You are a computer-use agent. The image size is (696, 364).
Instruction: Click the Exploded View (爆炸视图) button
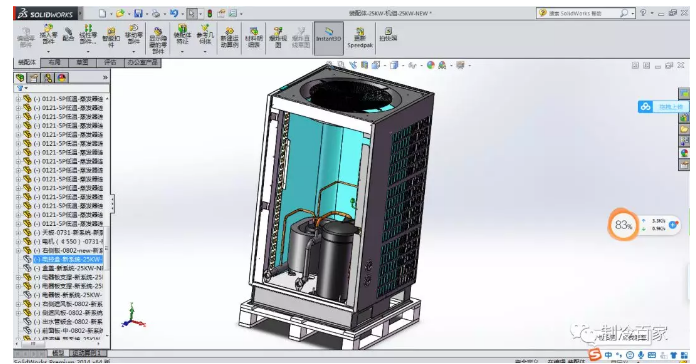[278, 37]
